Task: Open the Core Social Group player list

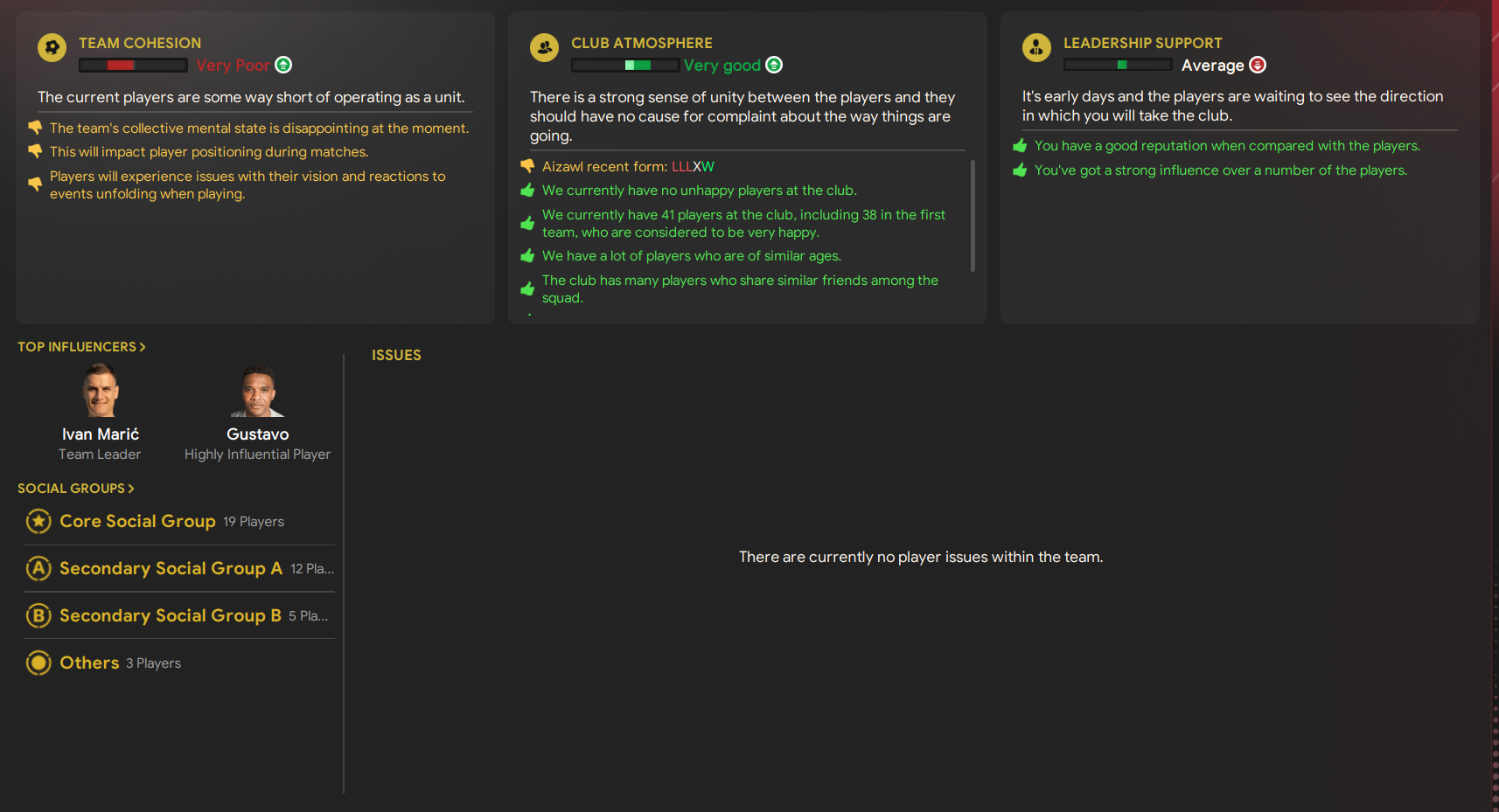Action: (136, 521)
